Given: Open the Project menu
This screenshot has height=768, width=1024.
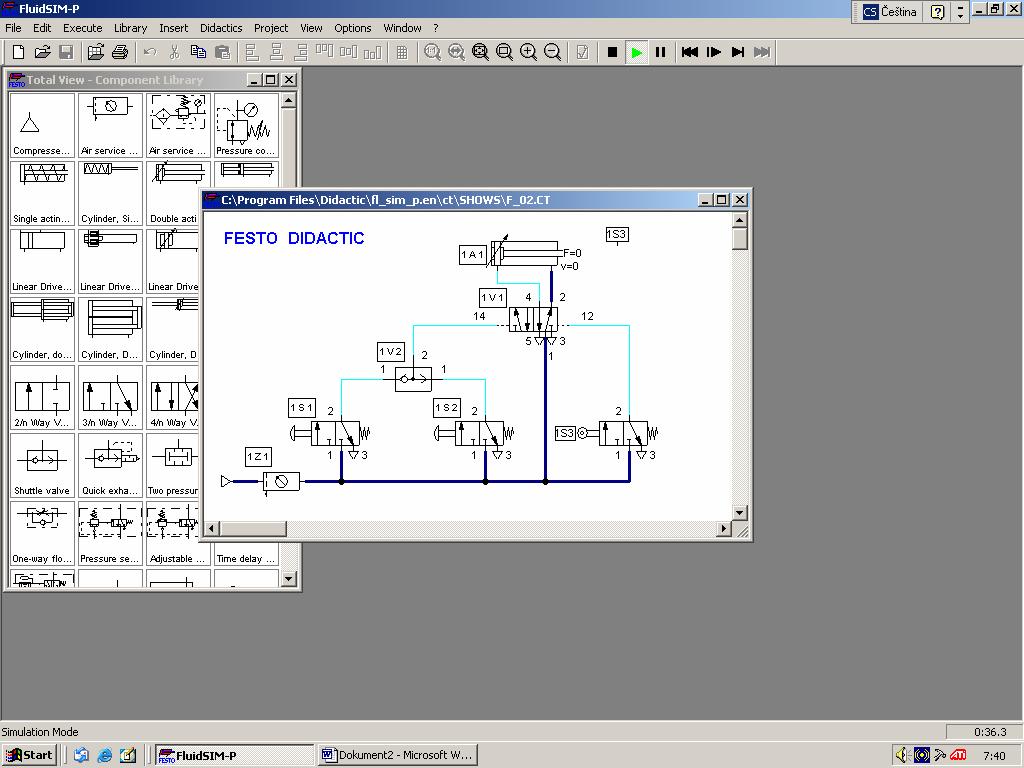Looking at the screenshot, I should point(271,28).
